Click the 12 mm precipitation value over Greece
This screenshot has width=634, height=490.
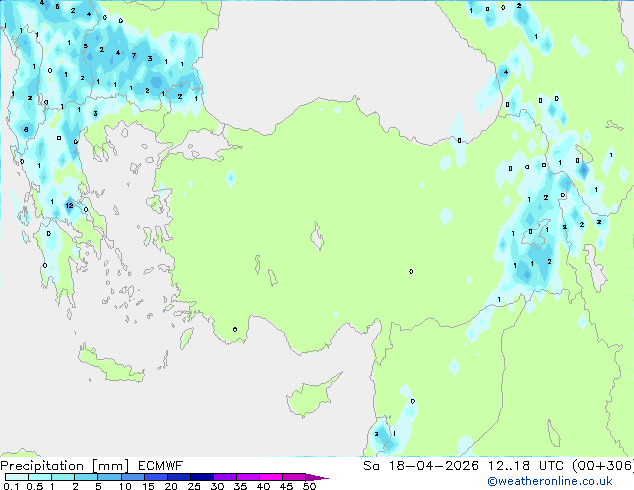69,206
